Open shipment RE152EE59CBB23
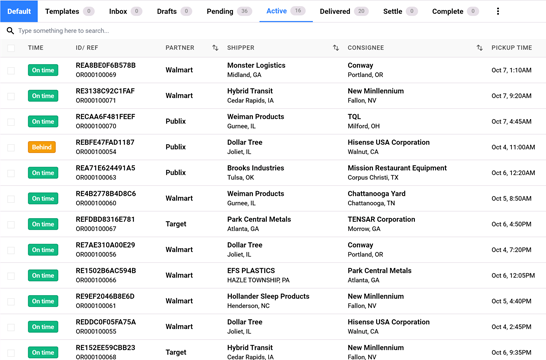This screenshot has width=546, height=360. click(105, 348)
